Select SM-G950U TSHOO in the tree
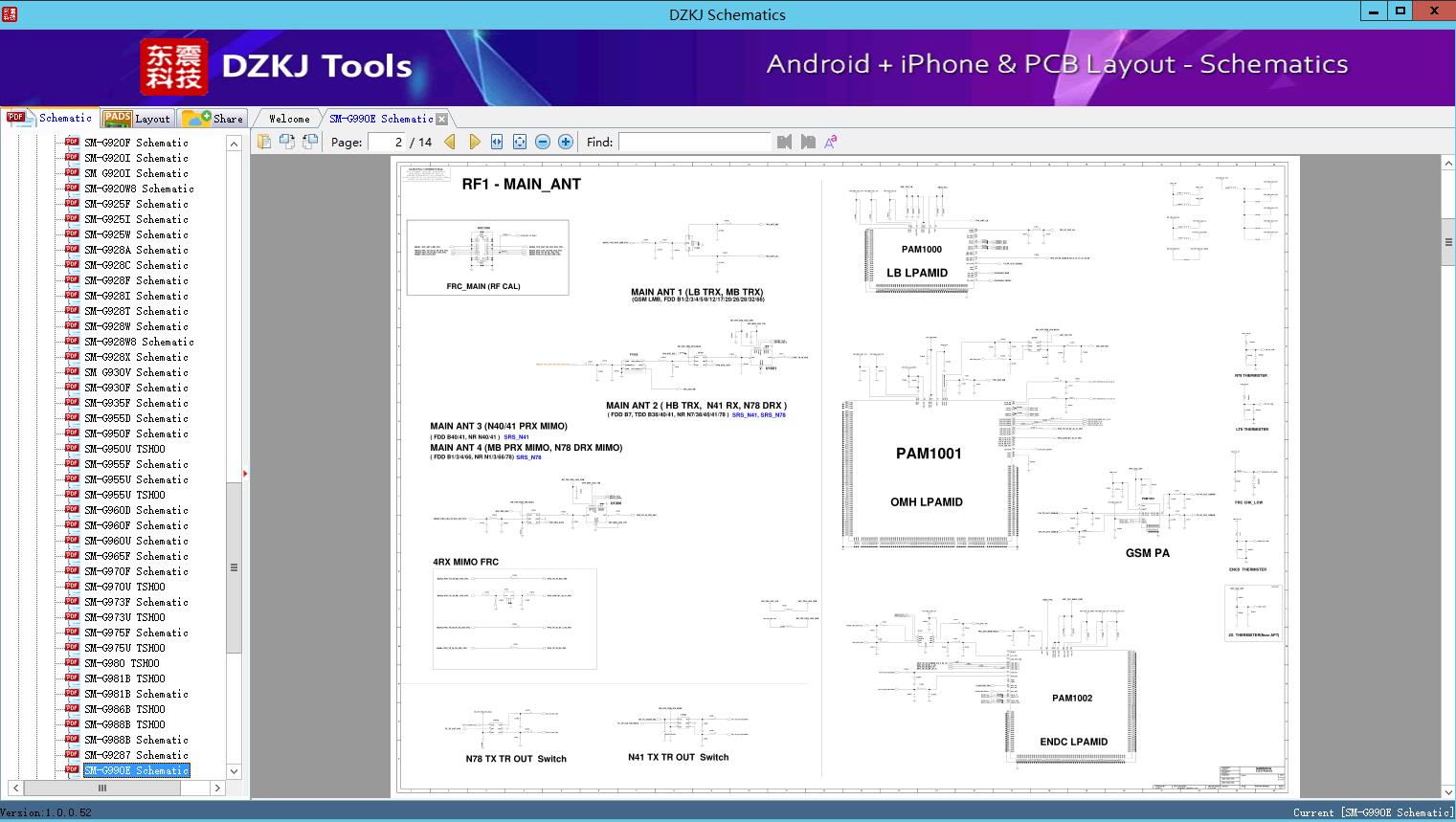The width and height of the screenshot is (1456, 822). 124,449
